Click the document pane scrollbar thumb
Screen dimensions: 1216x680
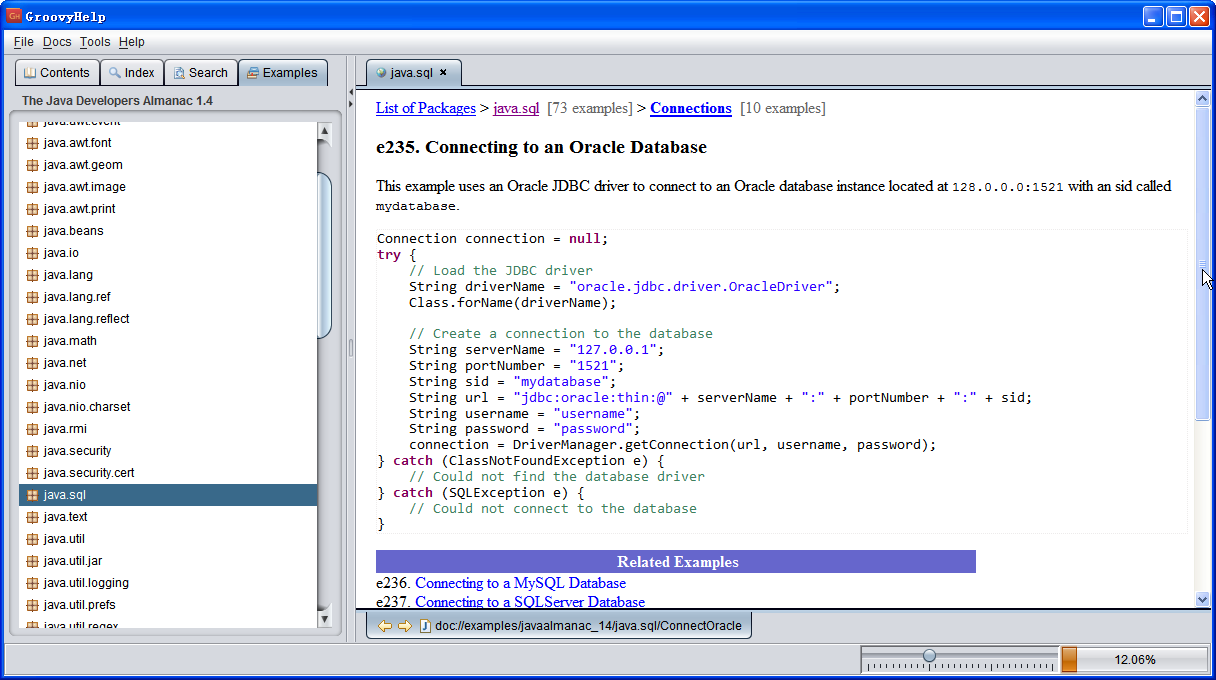pyautogui.click(x=1202, y=264)
